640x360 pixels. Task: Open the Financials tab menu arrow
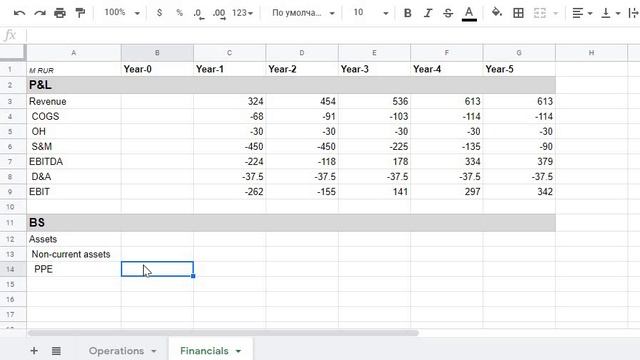click(238, 351)
